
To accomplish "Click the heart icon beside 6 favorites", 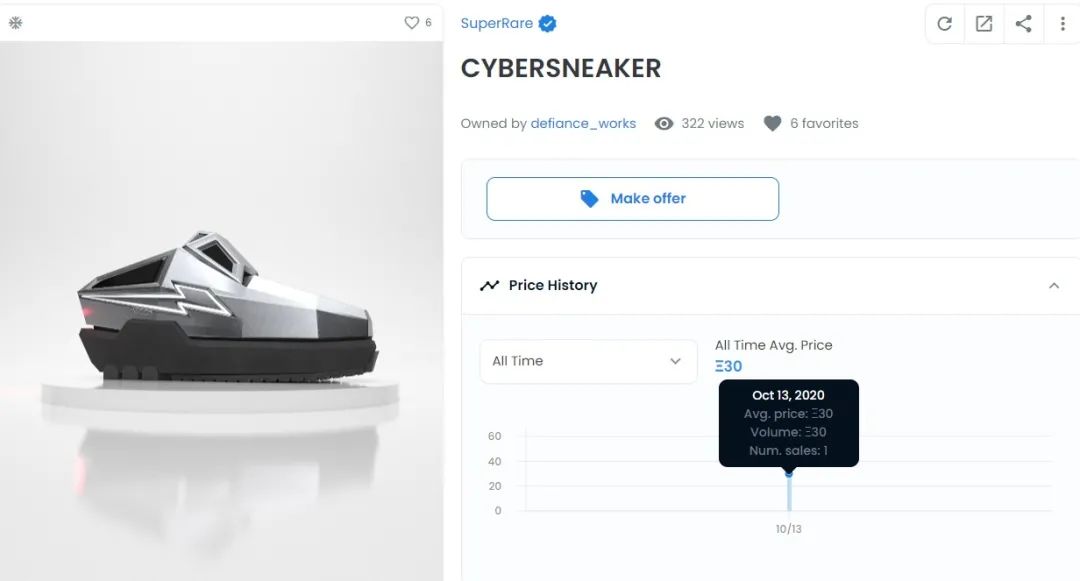I will (x=772, y=123).
